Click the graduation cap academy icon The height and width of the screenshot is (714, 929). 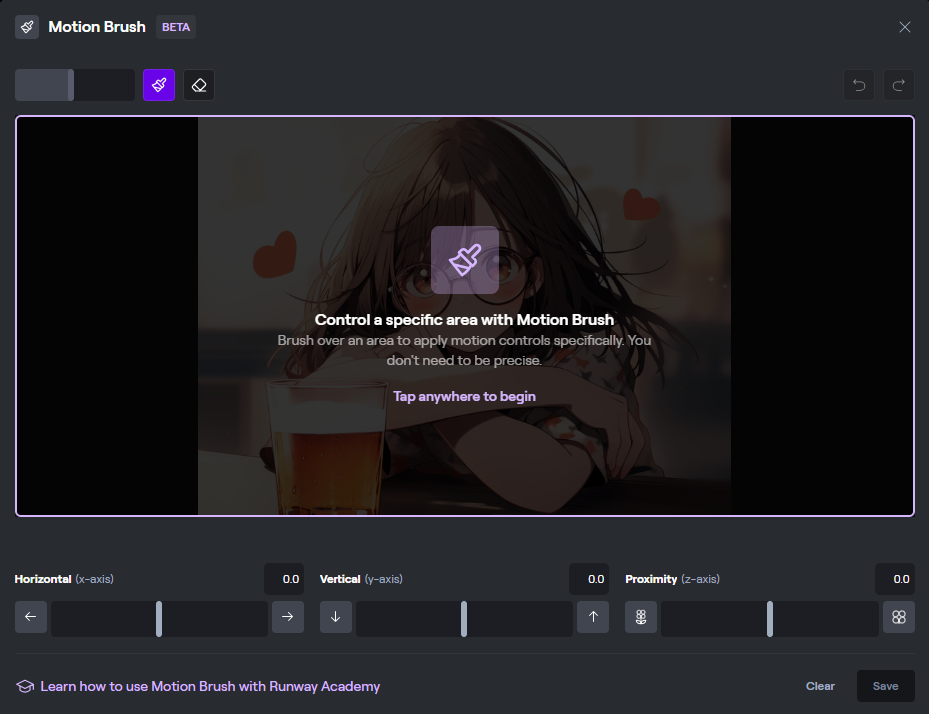click(25, 686)
